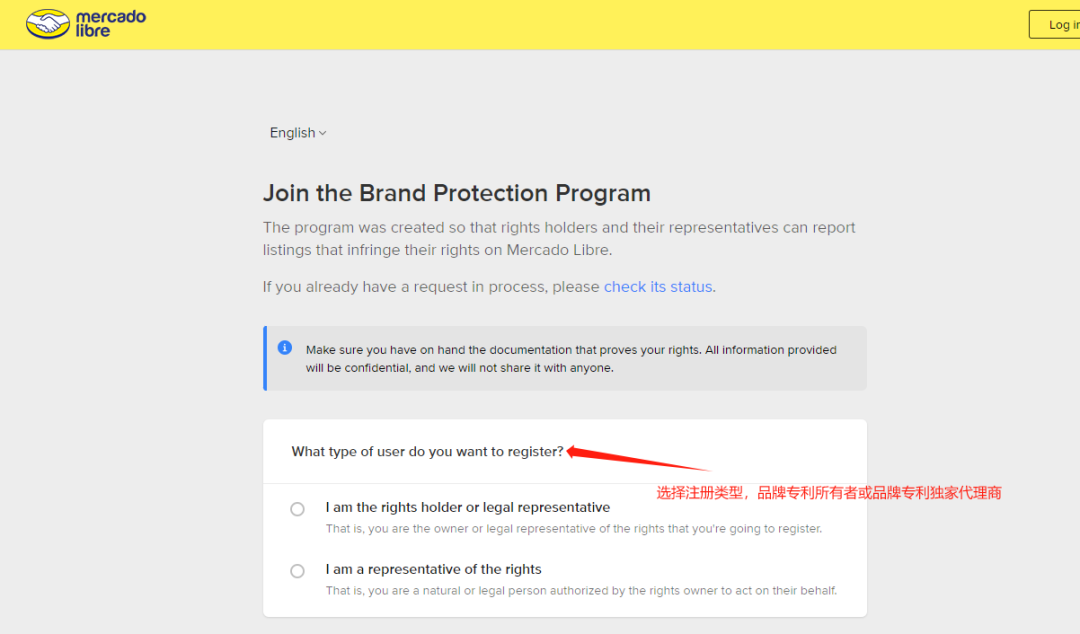Click the "I am a representative of the rights" label
The width and height of the screenshot is (1080, 634).
pos(433,569)
